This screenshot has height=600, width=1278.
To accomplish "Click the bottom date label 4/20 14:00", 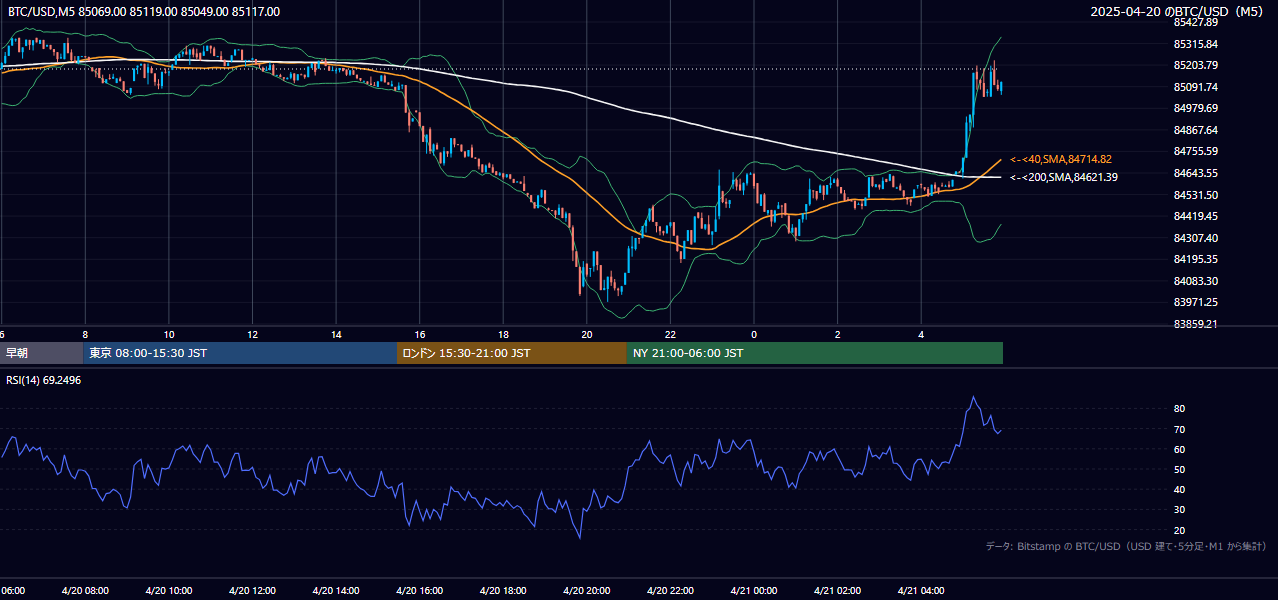I will [336, 591].
